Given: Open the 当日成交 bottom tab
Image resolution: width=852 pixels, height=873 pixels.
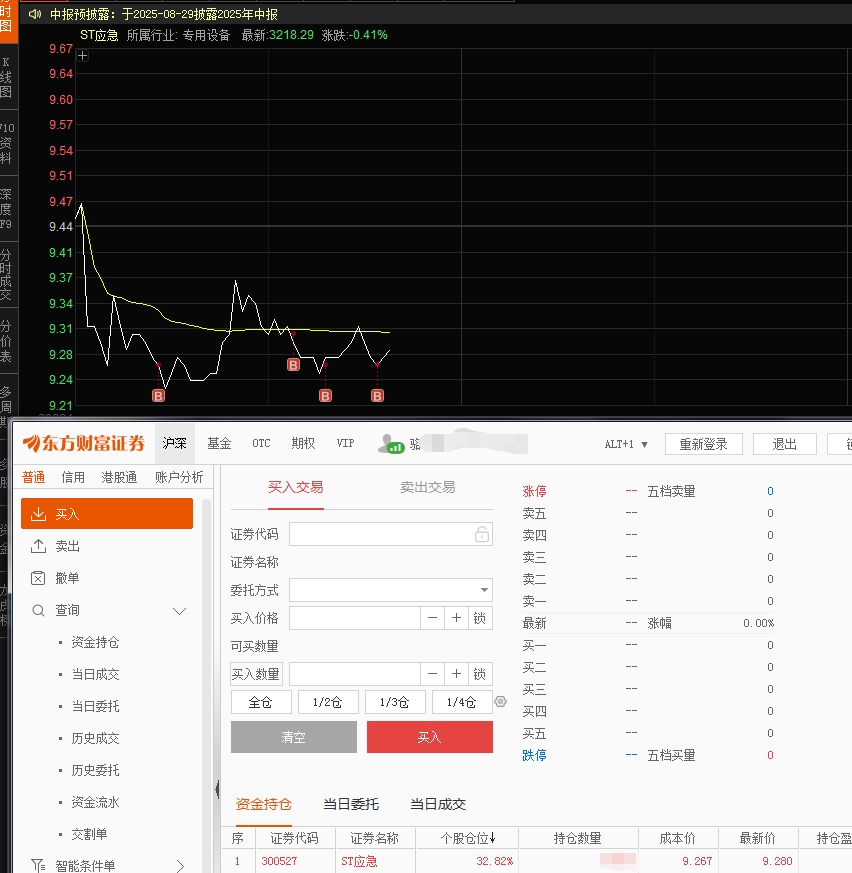Looking at the screenshot, I should [438, 804].
